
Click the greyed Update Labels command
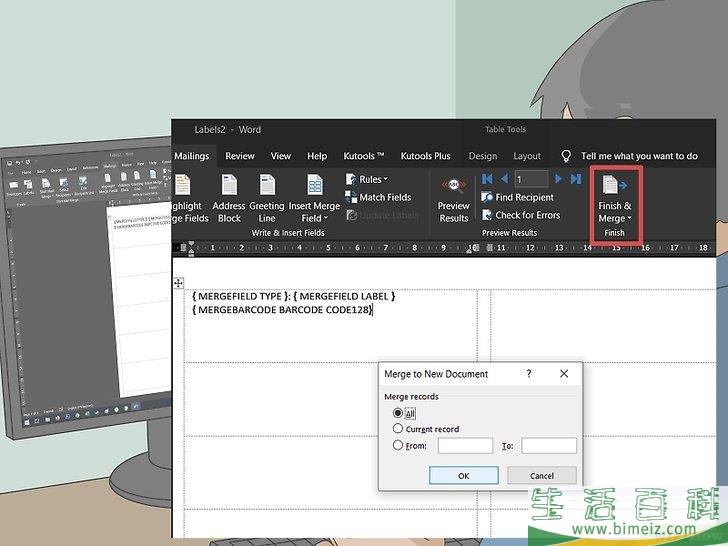[382, 215]
